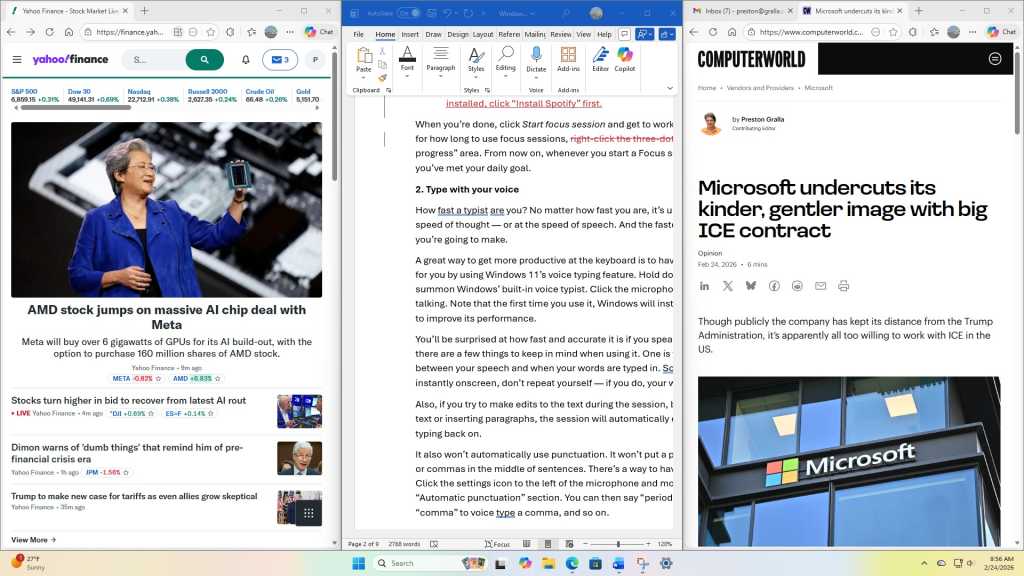Turn on Read Mode in the status bar

coord(528,543)
